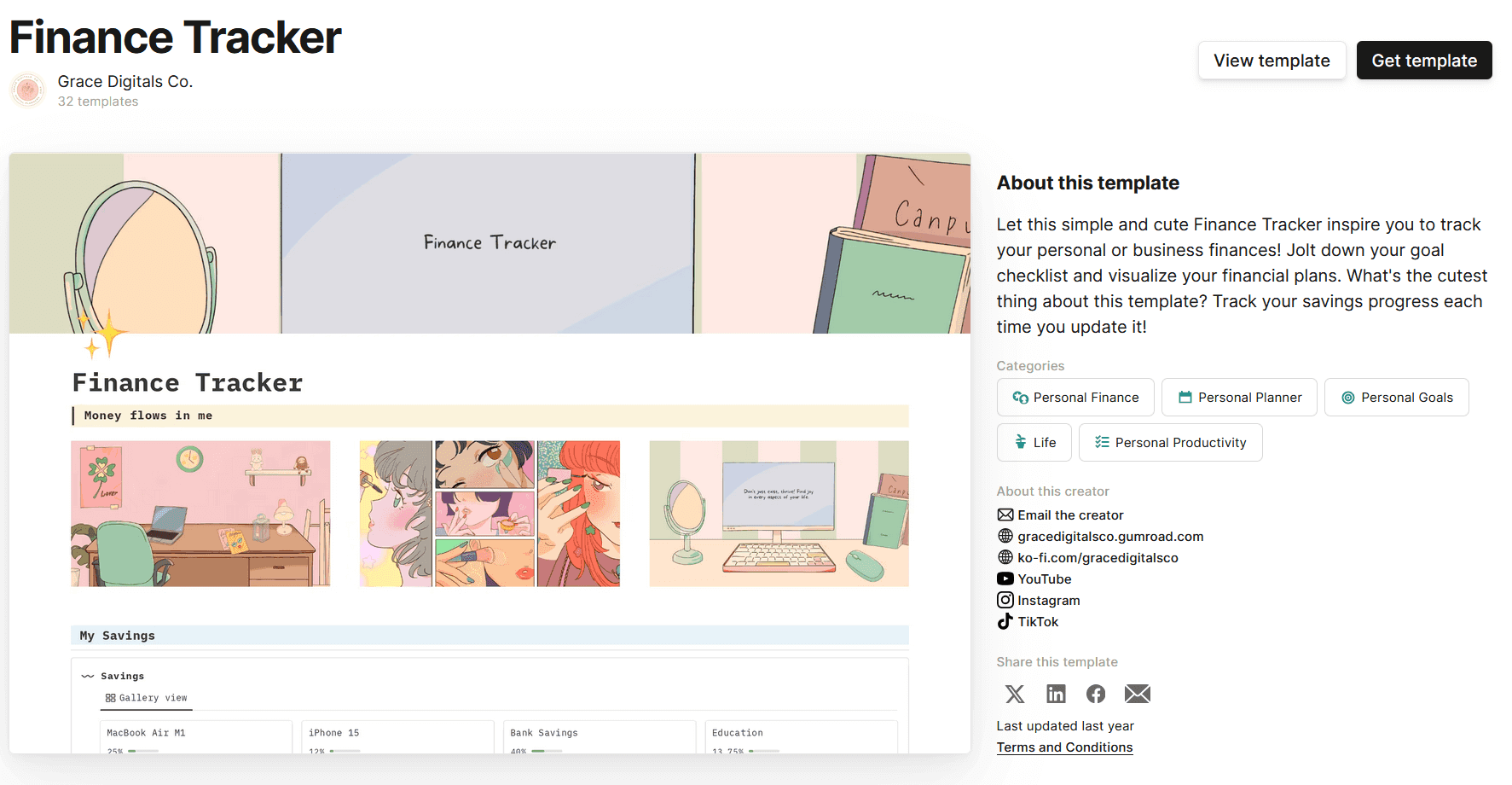1512x785 pixels.
Task: Share template by email envelope icon
Action: (1137, 694)
